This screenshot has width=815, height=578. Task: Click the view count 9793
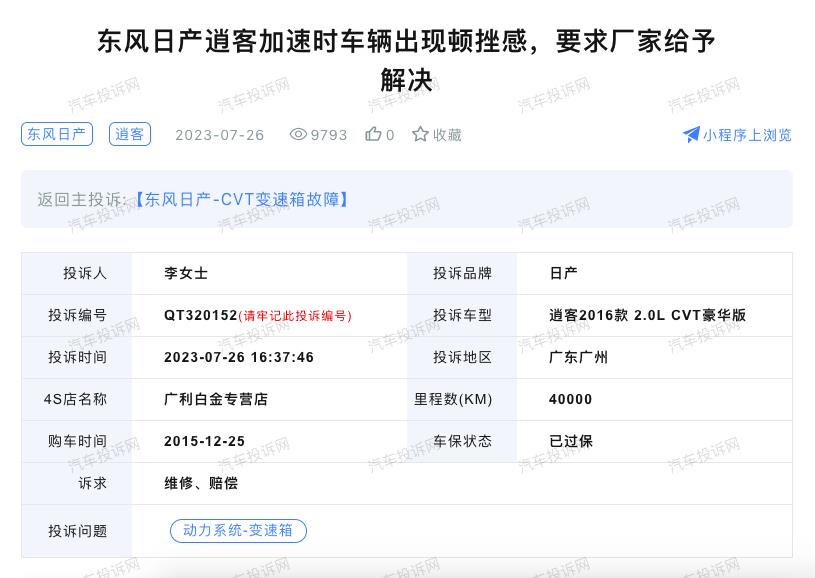click(x=328, y=135)
